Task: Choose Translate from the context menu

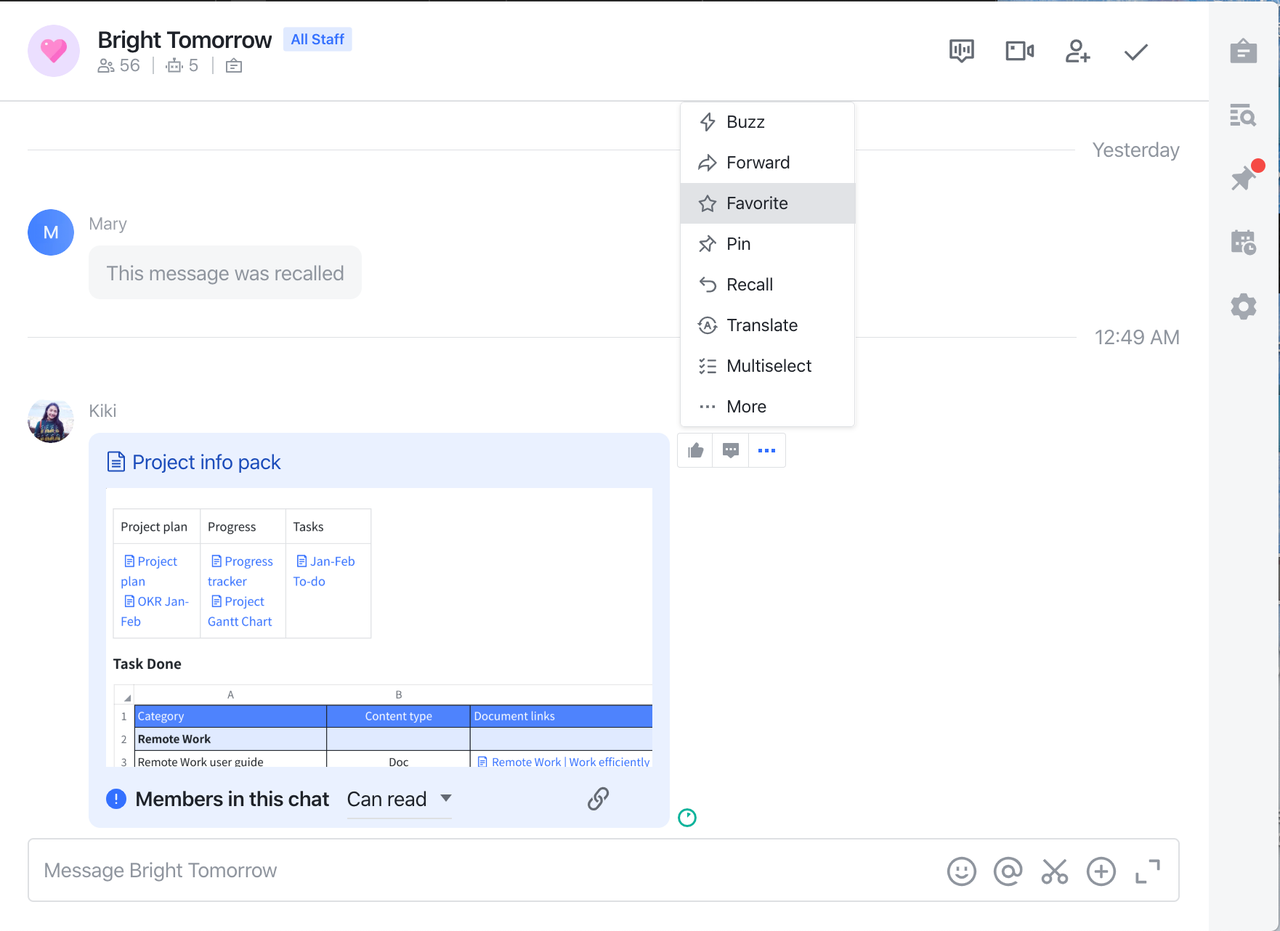Action: point(767,325)
